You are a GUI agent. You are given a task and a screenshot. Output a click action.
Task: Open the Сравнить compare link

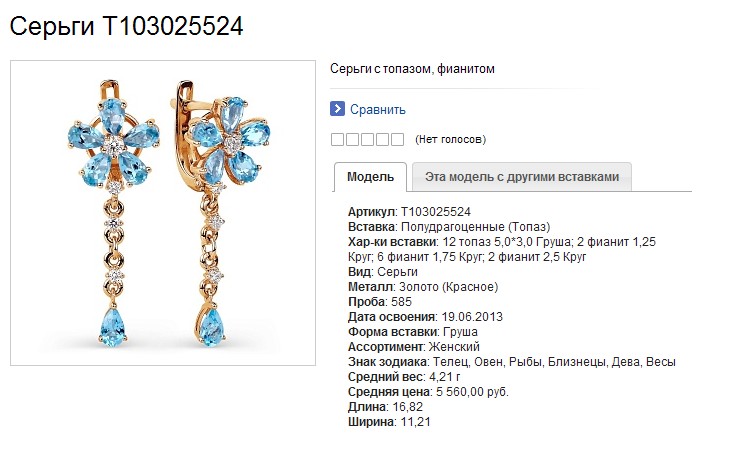(378, 110)
